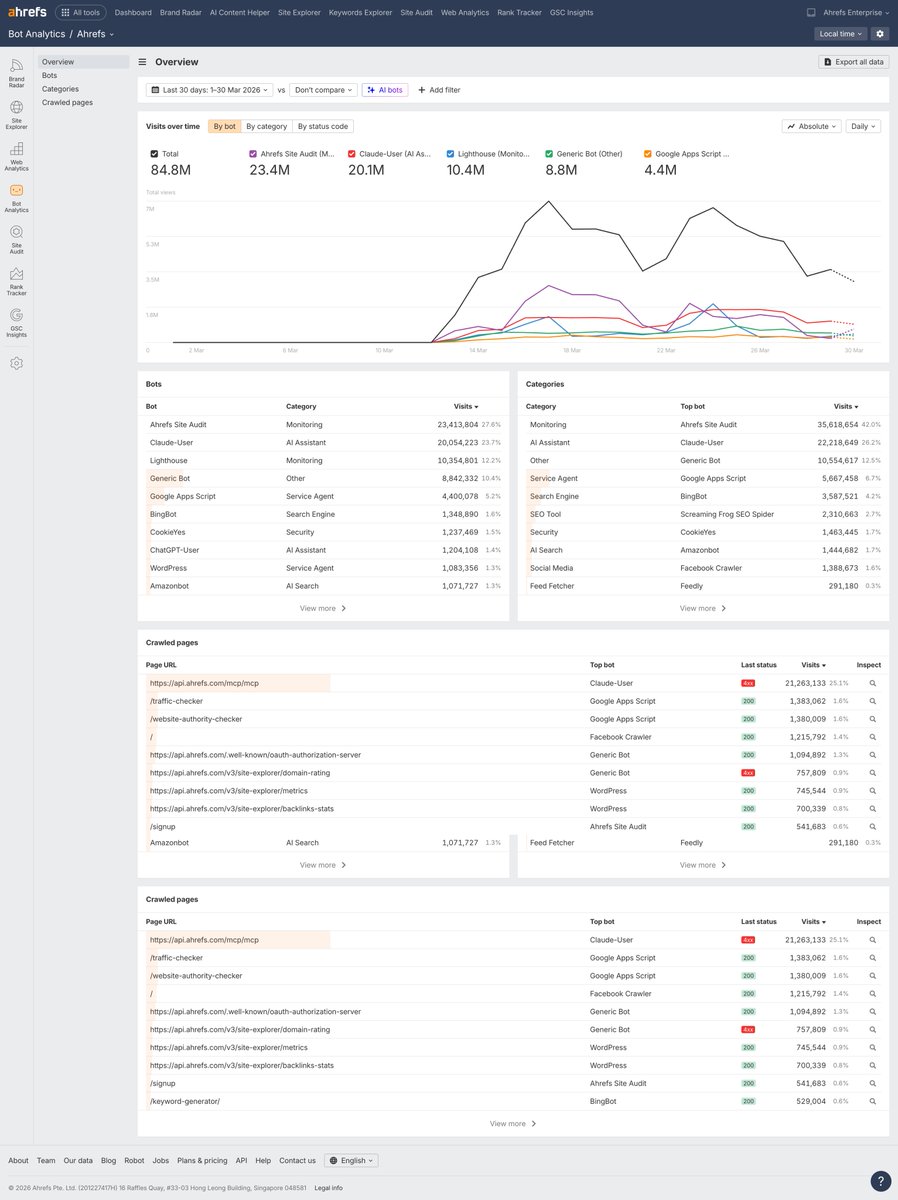This screenshot has height=1200, width=898.
Task: Click Add filter
Action: 439,90
